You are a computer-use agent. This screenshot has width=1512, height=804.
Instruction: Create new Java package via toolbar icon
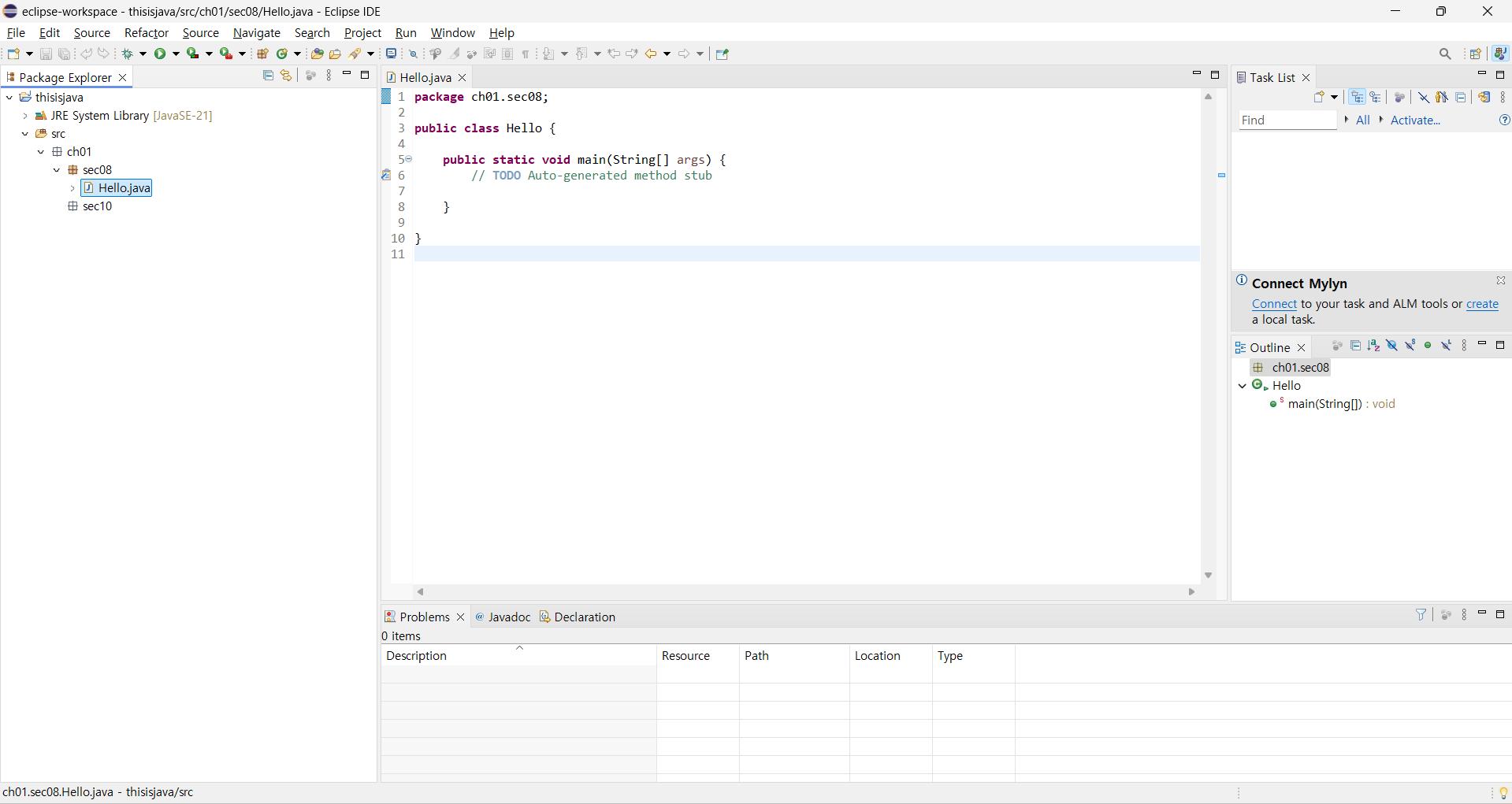click(263, 54)
